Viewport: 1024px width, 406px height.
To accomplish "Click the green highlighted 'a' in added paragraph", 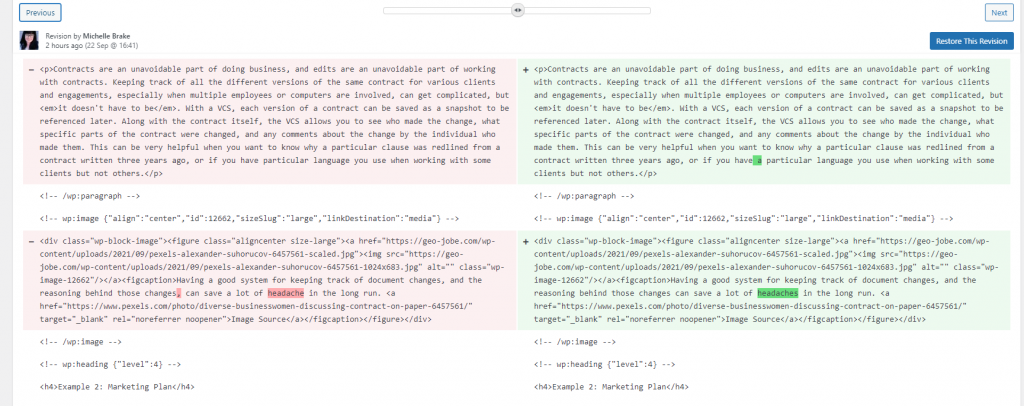I will tap(758, 160).
